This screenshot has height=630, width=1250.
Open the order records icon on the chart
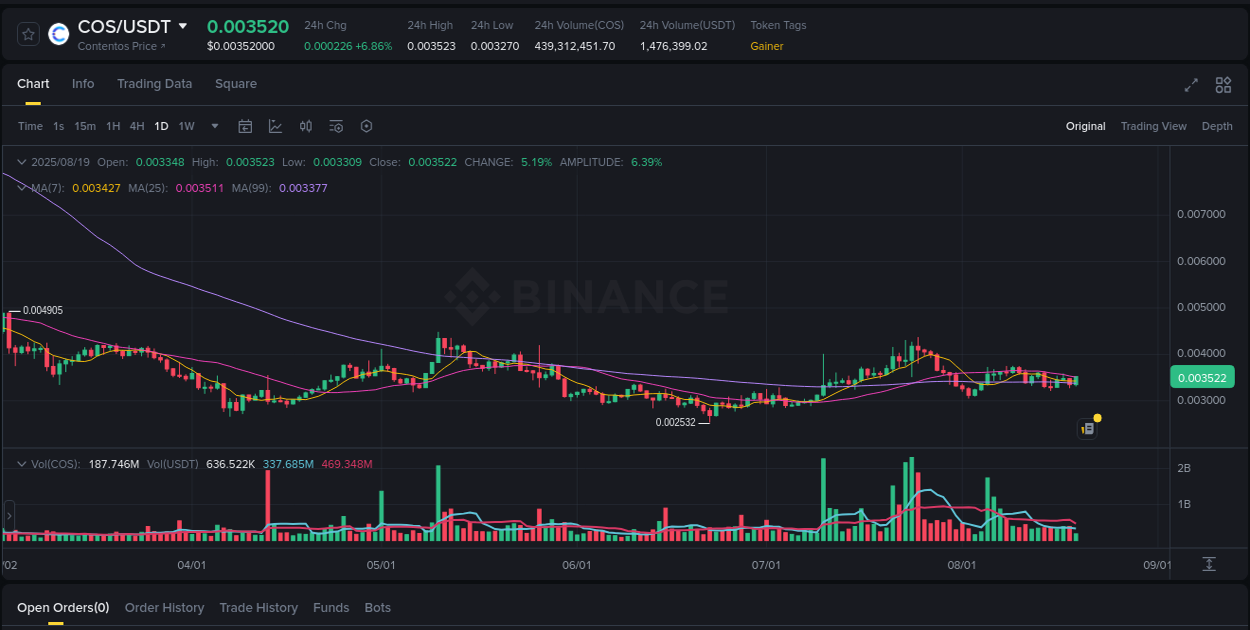click(1087, 428)
